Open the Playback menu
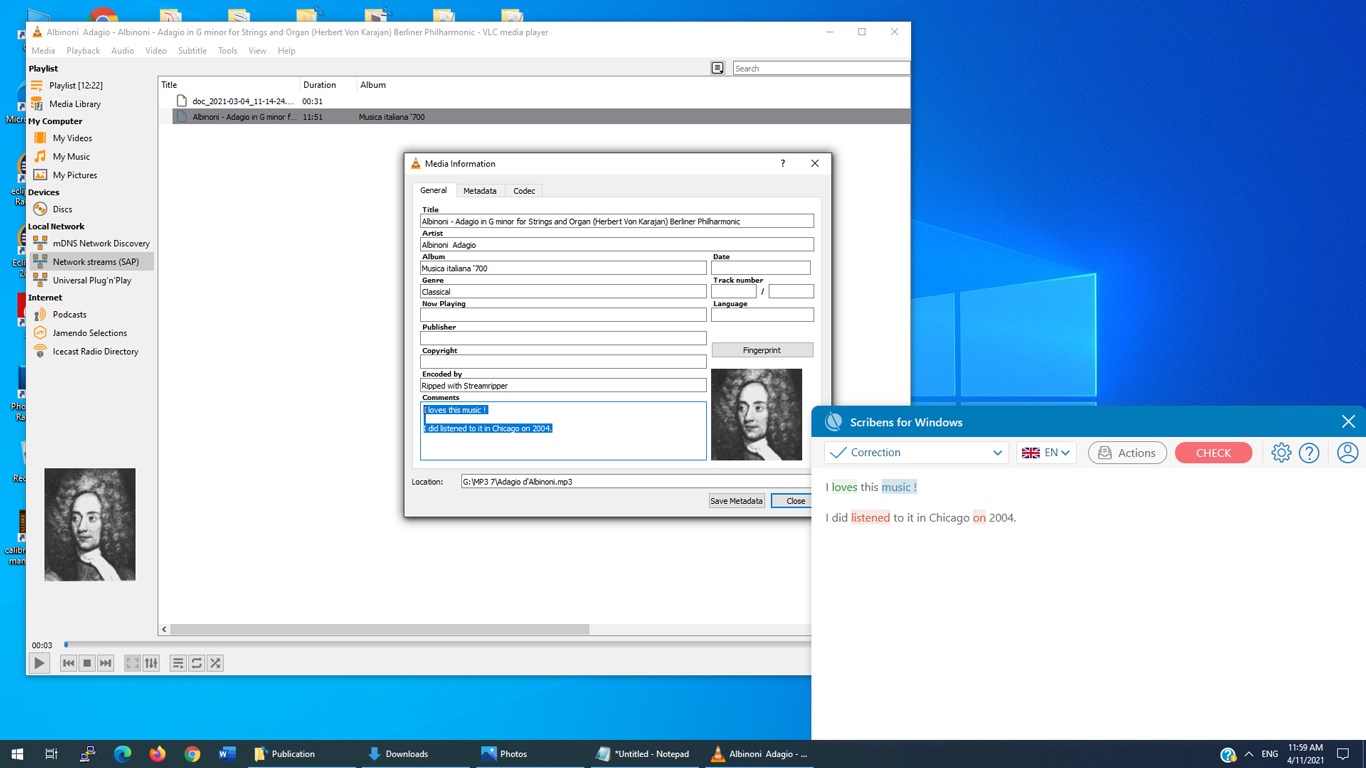The width and height of the screenshot is (1366, 768). point(83,51)
